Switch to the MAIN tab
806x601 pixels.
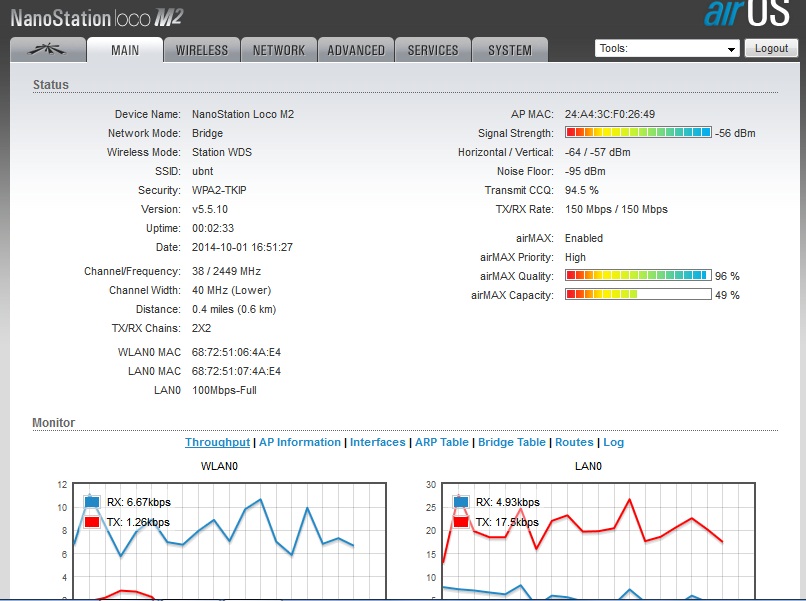[x=125, y=50]
